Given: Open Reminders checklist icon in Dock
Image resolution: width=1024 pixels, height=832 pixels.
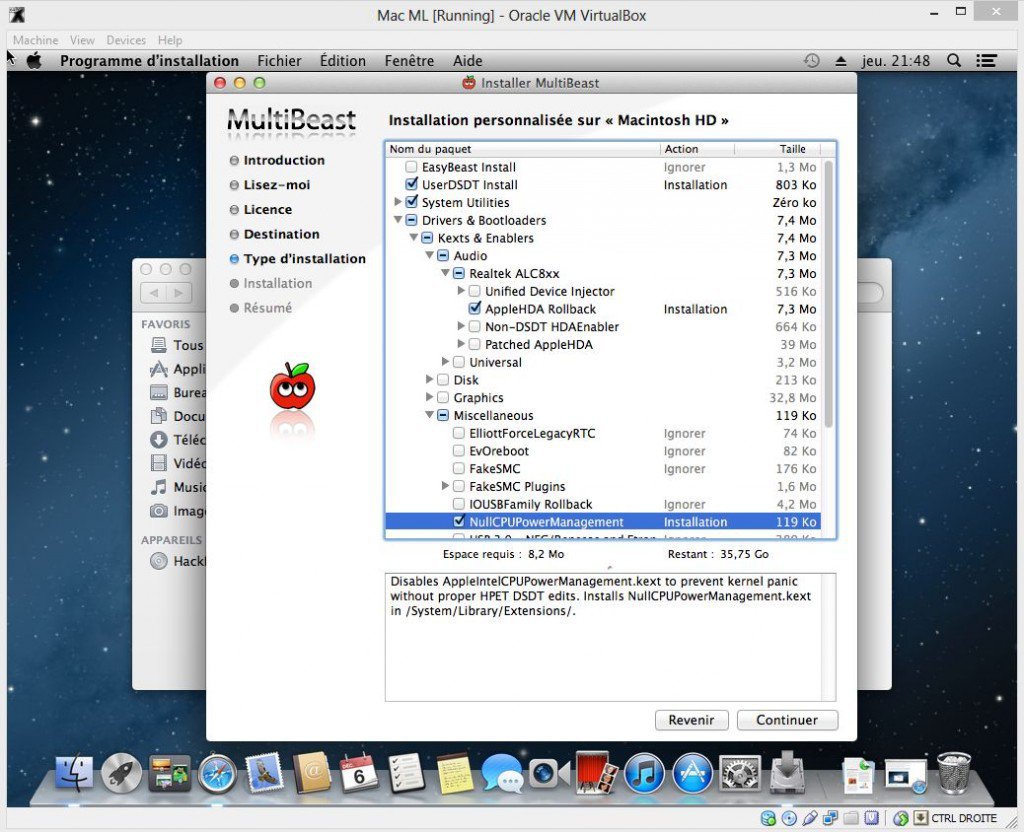Looking at the screenshot, I should click(x=407, y=775).
